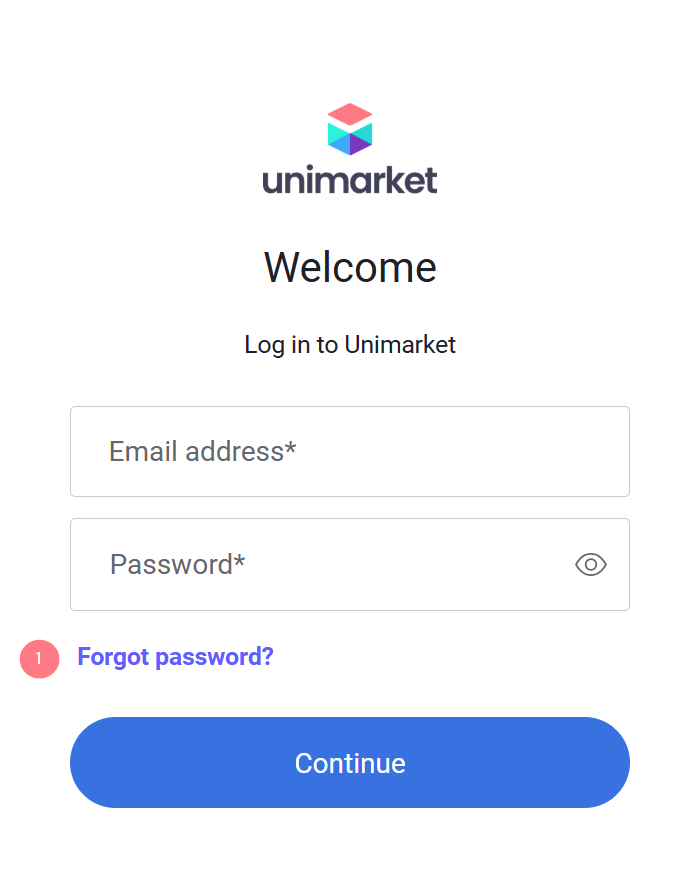Open the Forgot password? link
This screenshot has width=697, height=872.
(175, 657)
